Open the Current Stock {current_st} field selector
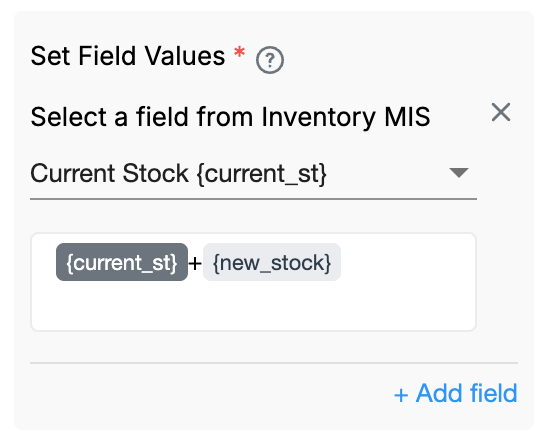 click(x=253, y=174)
